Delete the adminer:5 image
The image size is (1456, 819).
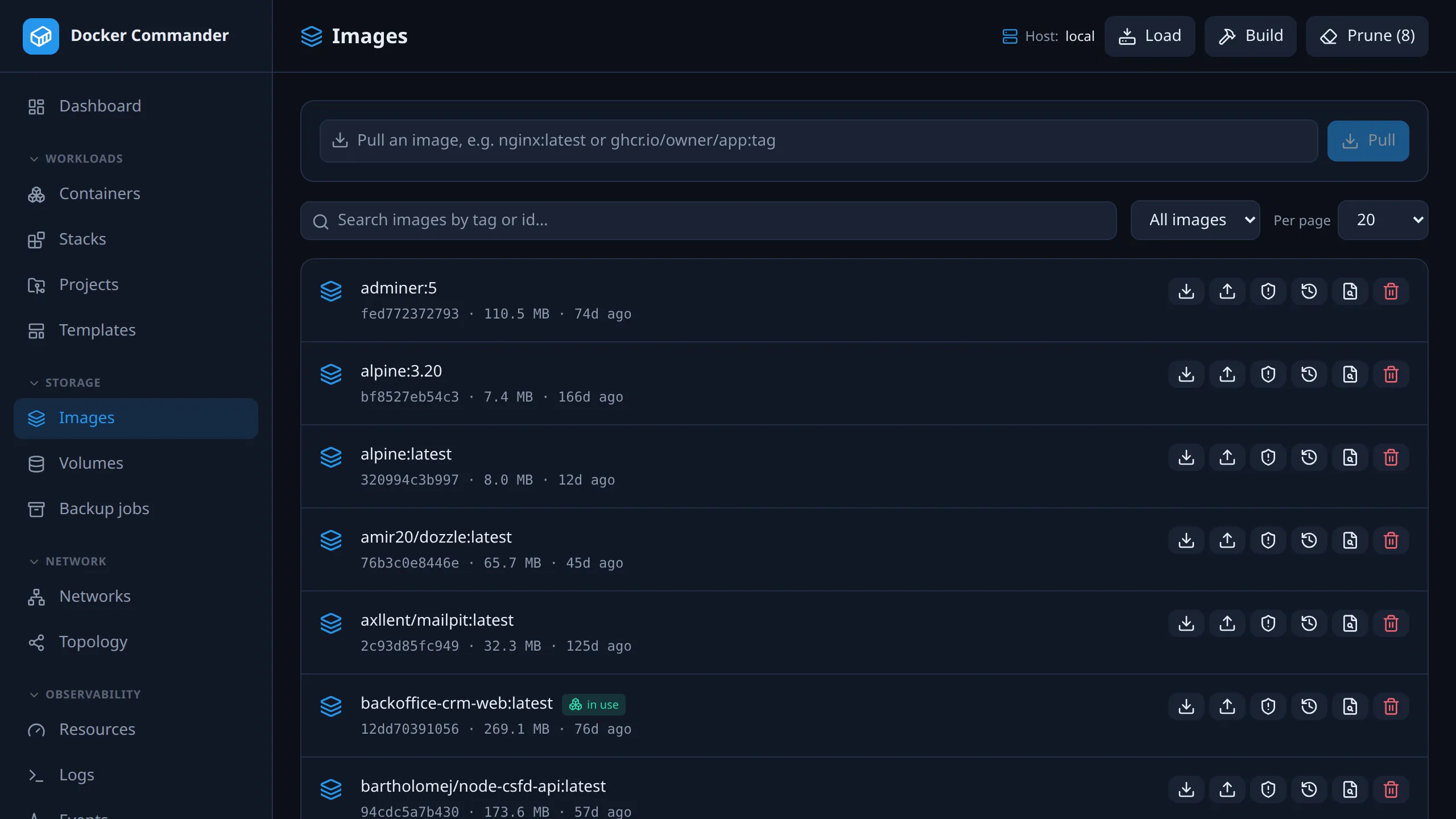[1391, 292]
